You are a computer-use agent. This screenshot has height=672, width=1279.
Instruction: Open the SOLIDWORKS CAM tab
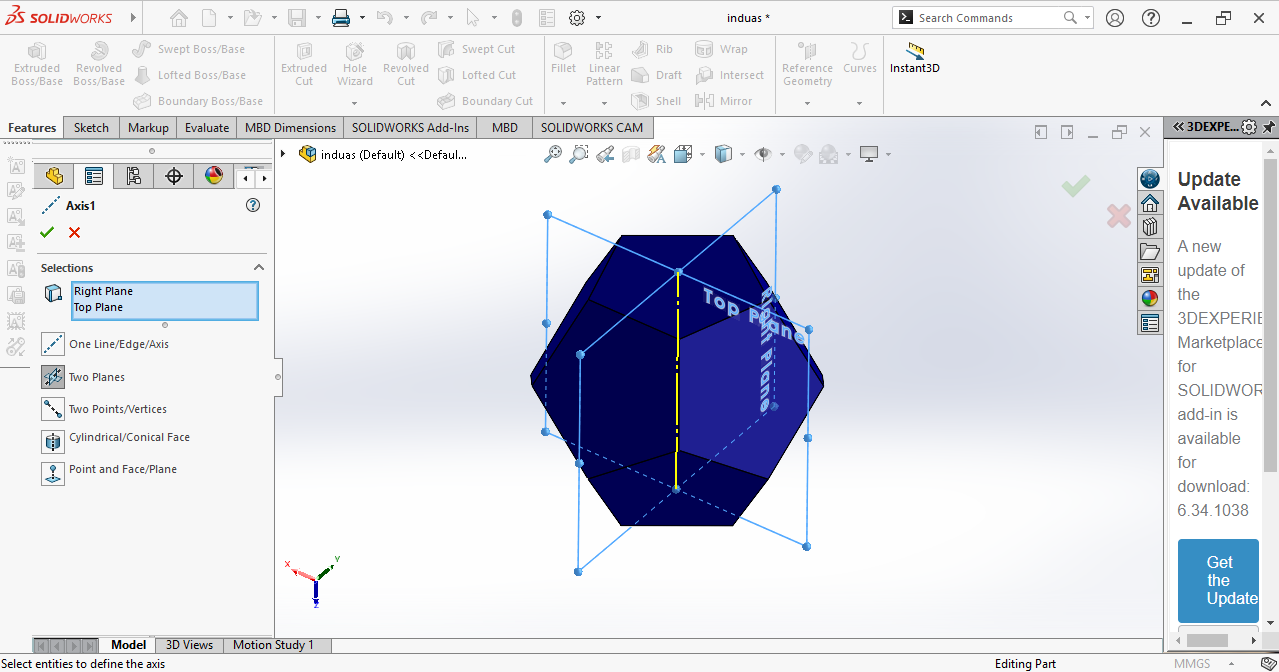[592, 127]
